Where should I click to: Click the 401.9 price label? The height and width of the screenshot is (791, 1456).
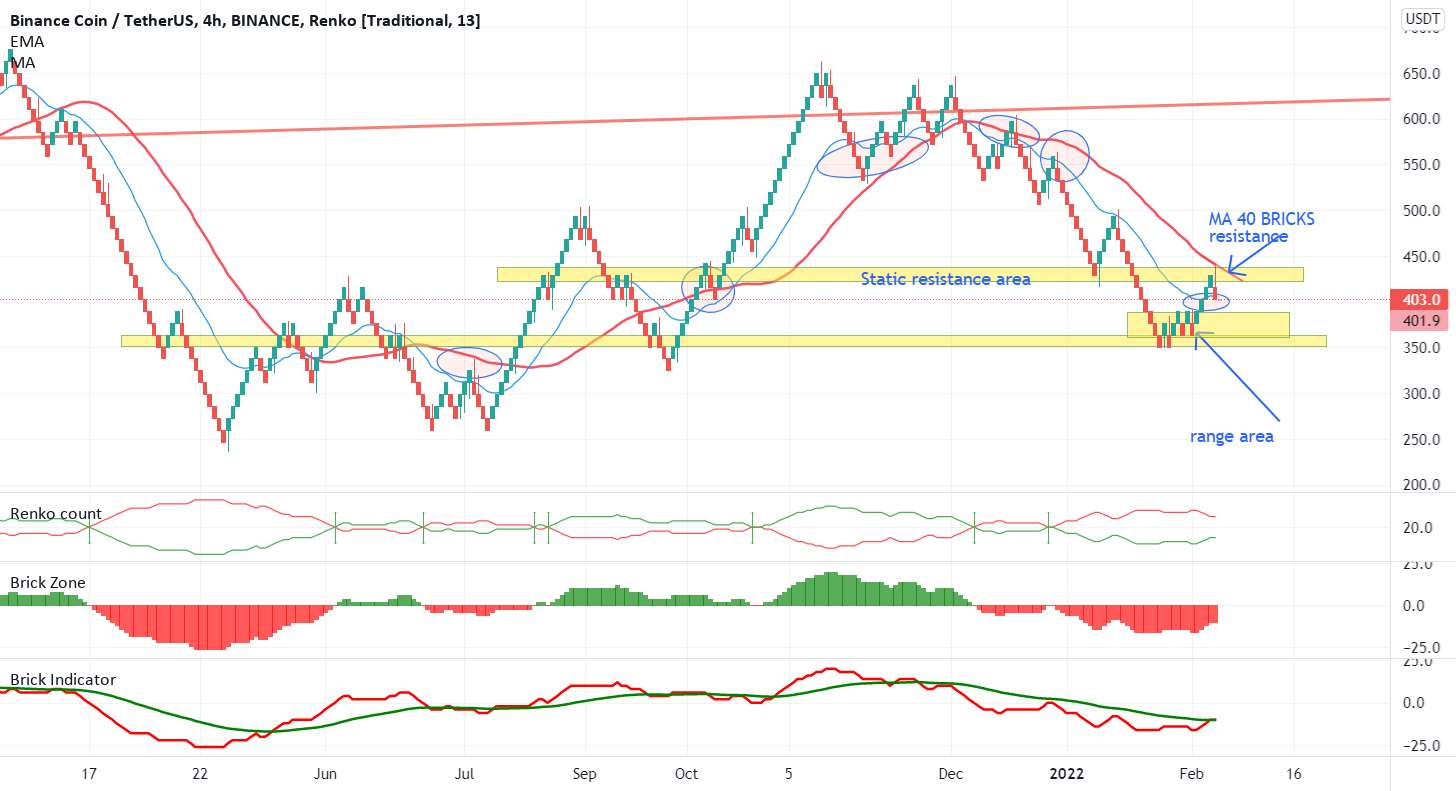[1420, 320]
